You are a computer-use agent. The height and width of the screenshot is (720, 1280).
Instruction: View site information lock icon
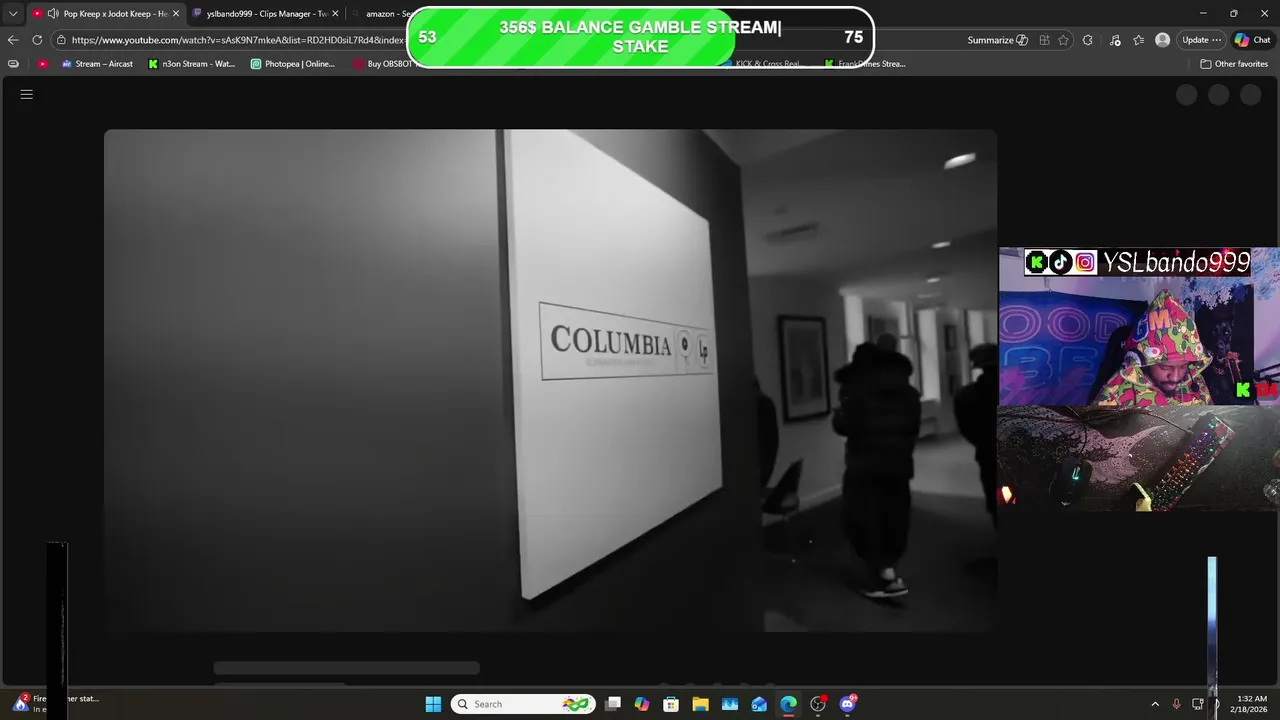tap(62, 40)
